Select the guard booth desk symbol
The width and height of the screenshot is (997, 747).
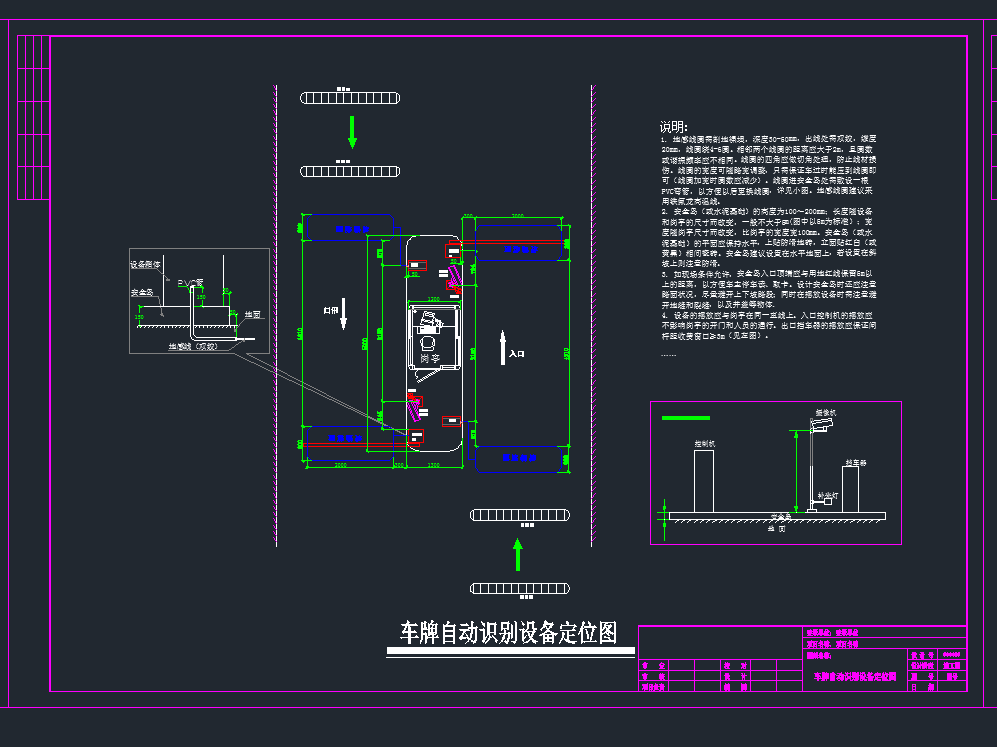(x=431, y=322)
